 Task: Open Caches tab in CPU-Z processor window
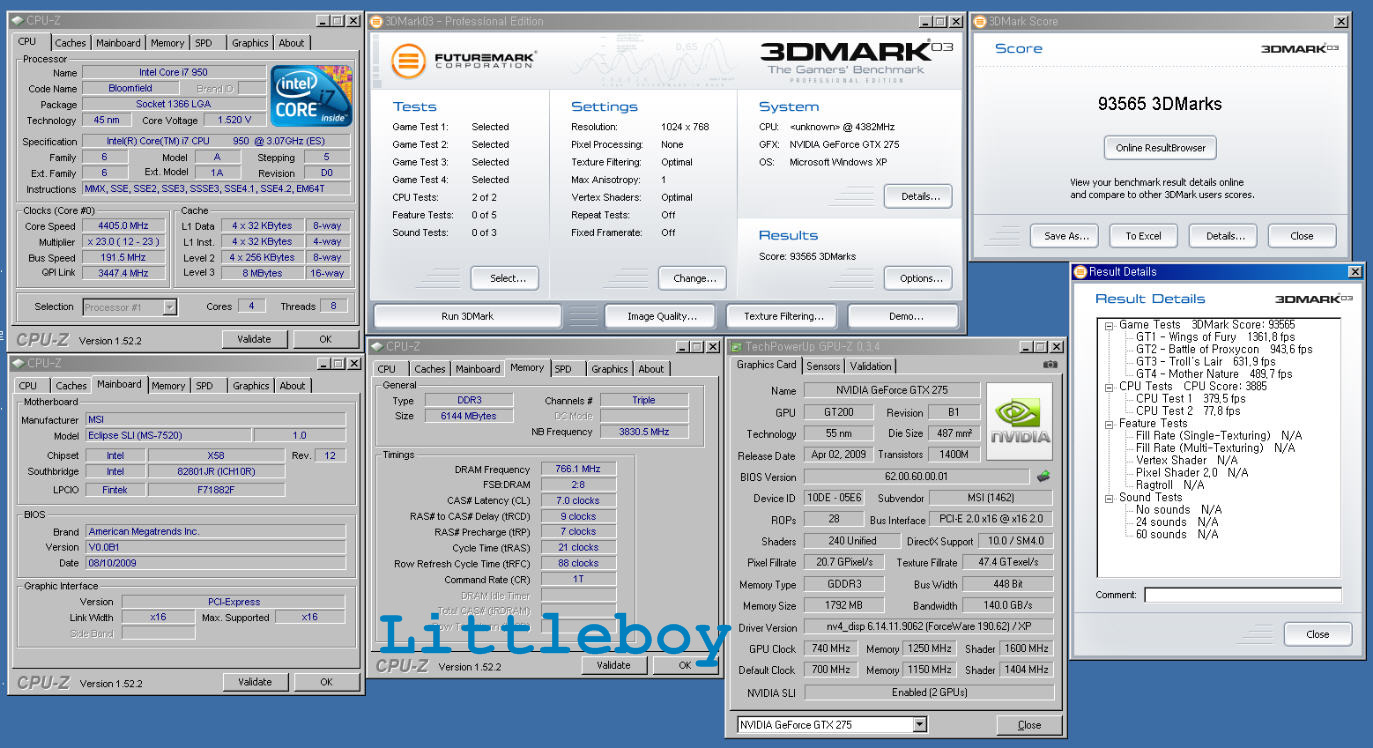[x=70, y=43]
